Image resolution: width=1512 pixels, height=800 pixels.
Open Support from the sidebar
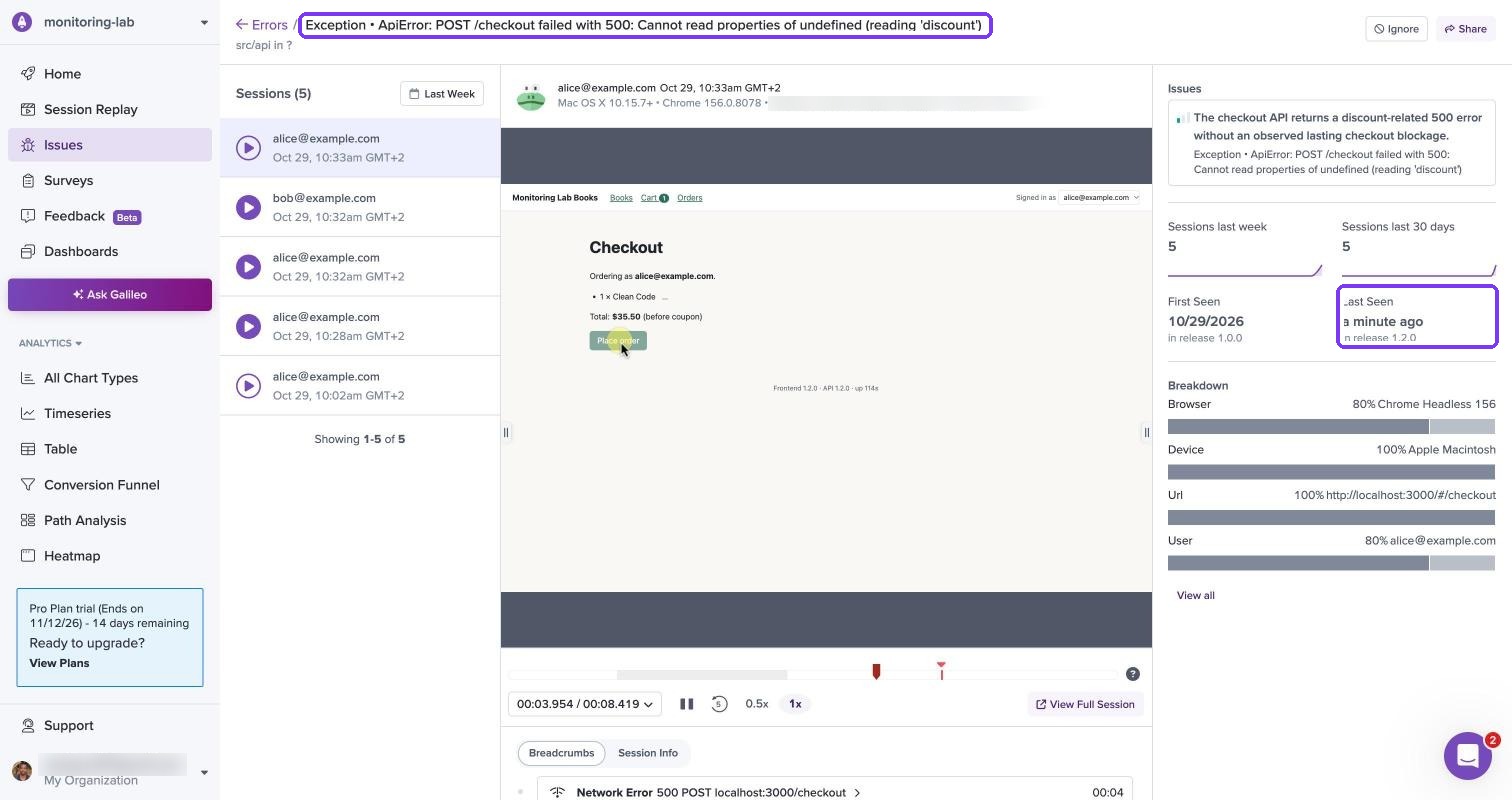click(110, 725)
